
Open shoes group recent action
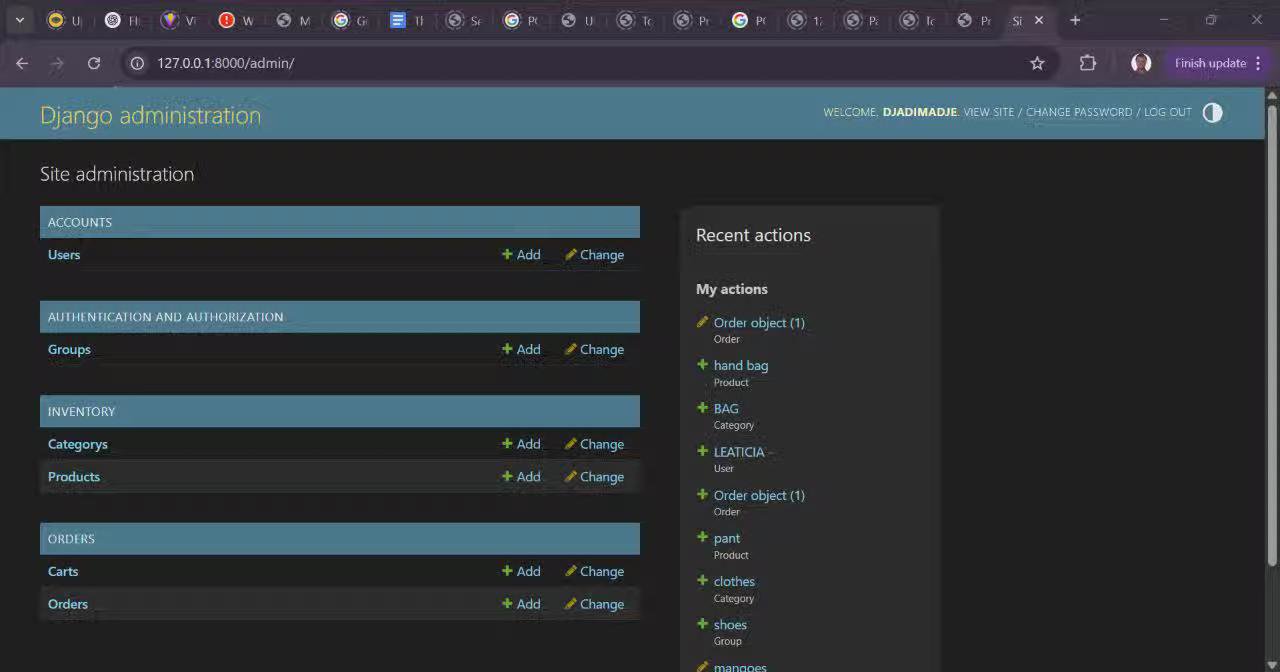(730, 625)
